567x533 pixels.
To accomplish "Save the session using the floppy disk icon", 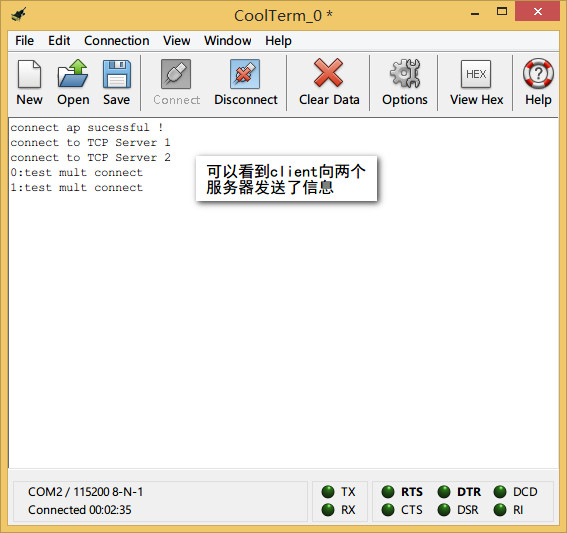I will point(116,74).
